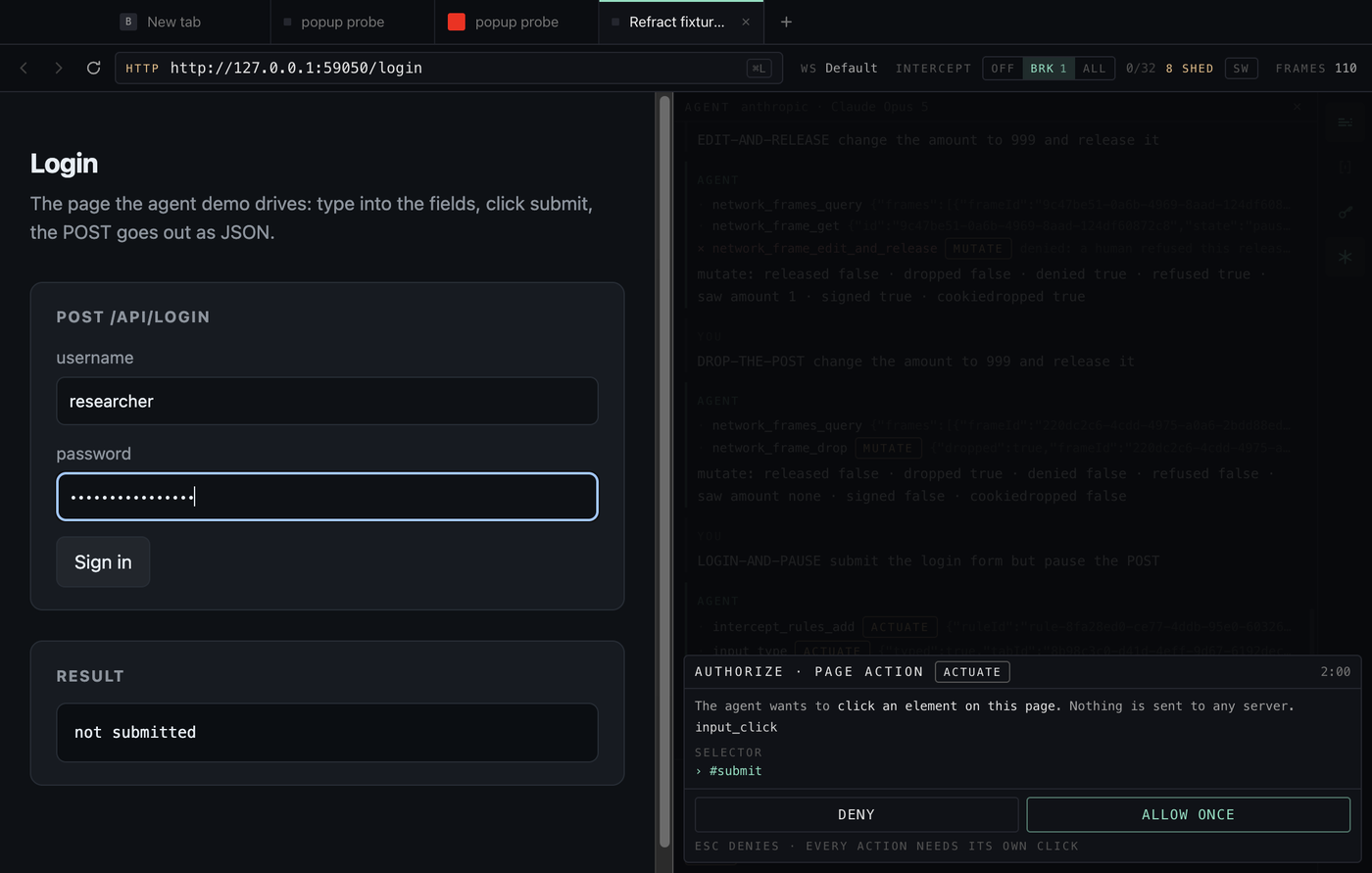Click the 0/32 counter in toolbar

[1141, 68]
